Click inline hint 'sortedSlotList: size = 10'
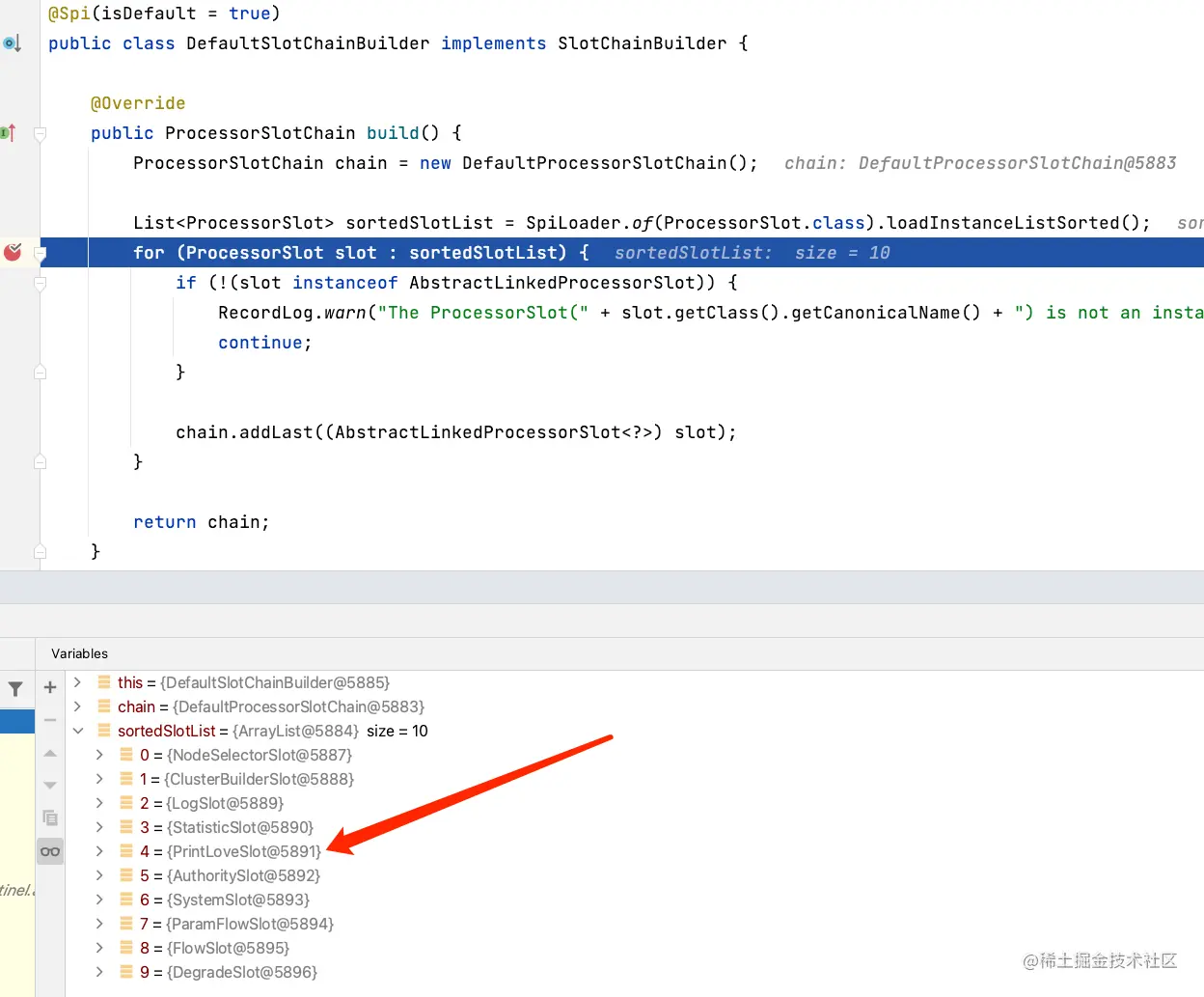This screenshot has height=997, width=1204. coord(752,253)
